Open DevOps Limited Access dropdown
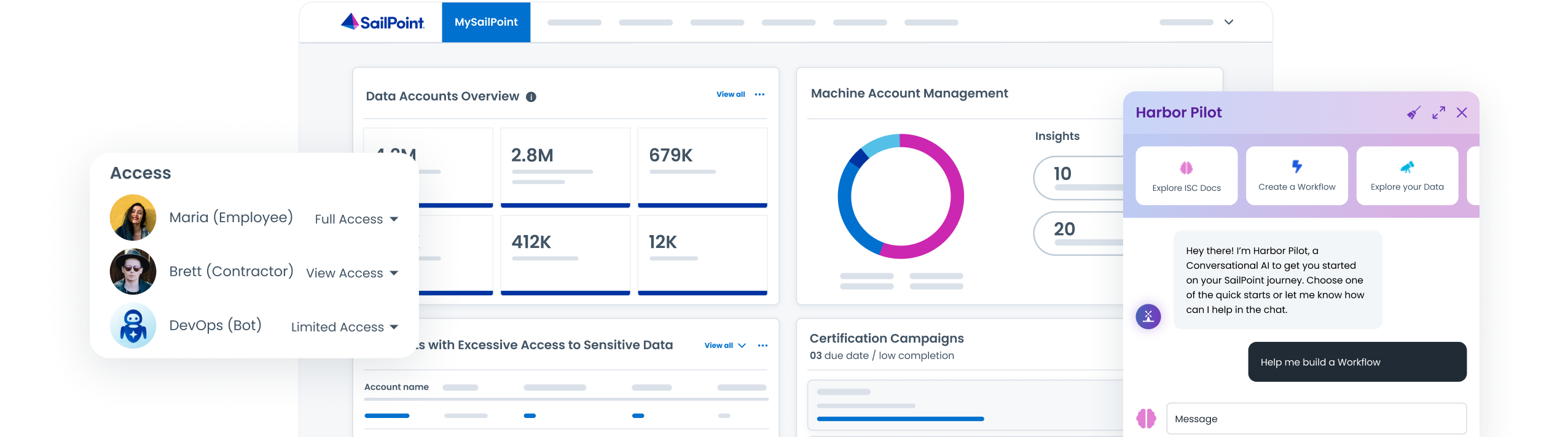This screenshot has width=1568, height=437. pyautogui.click(x=345, y=327)
